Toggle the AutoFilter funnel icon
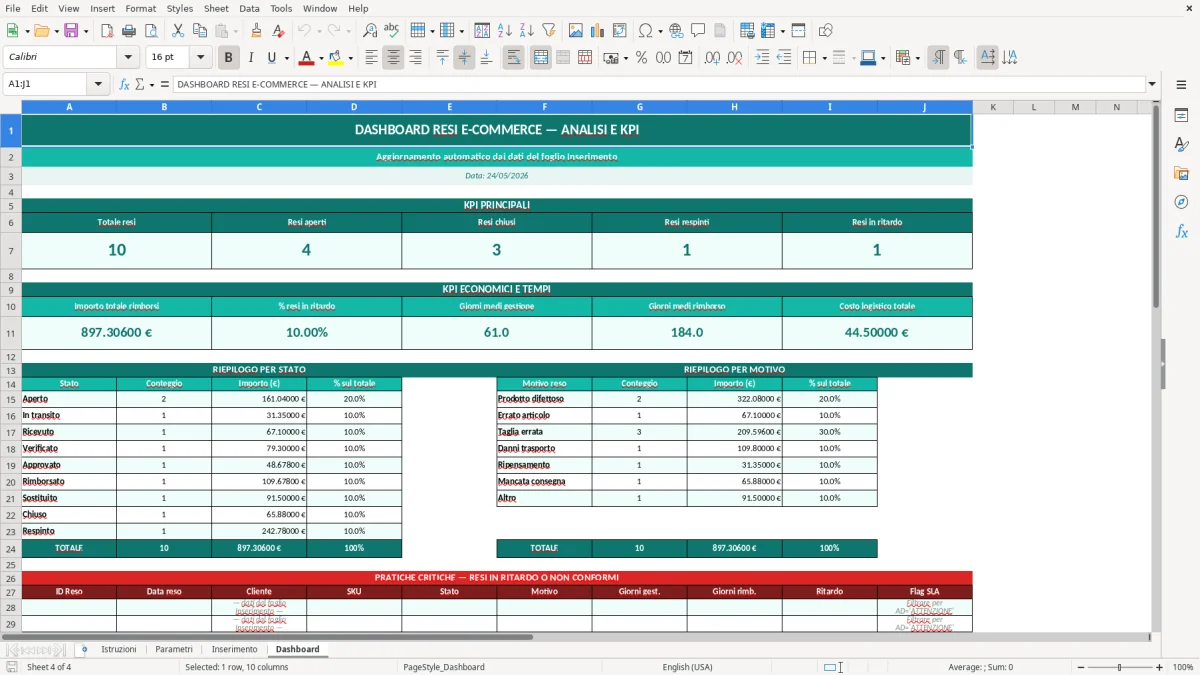 [548, 31]
